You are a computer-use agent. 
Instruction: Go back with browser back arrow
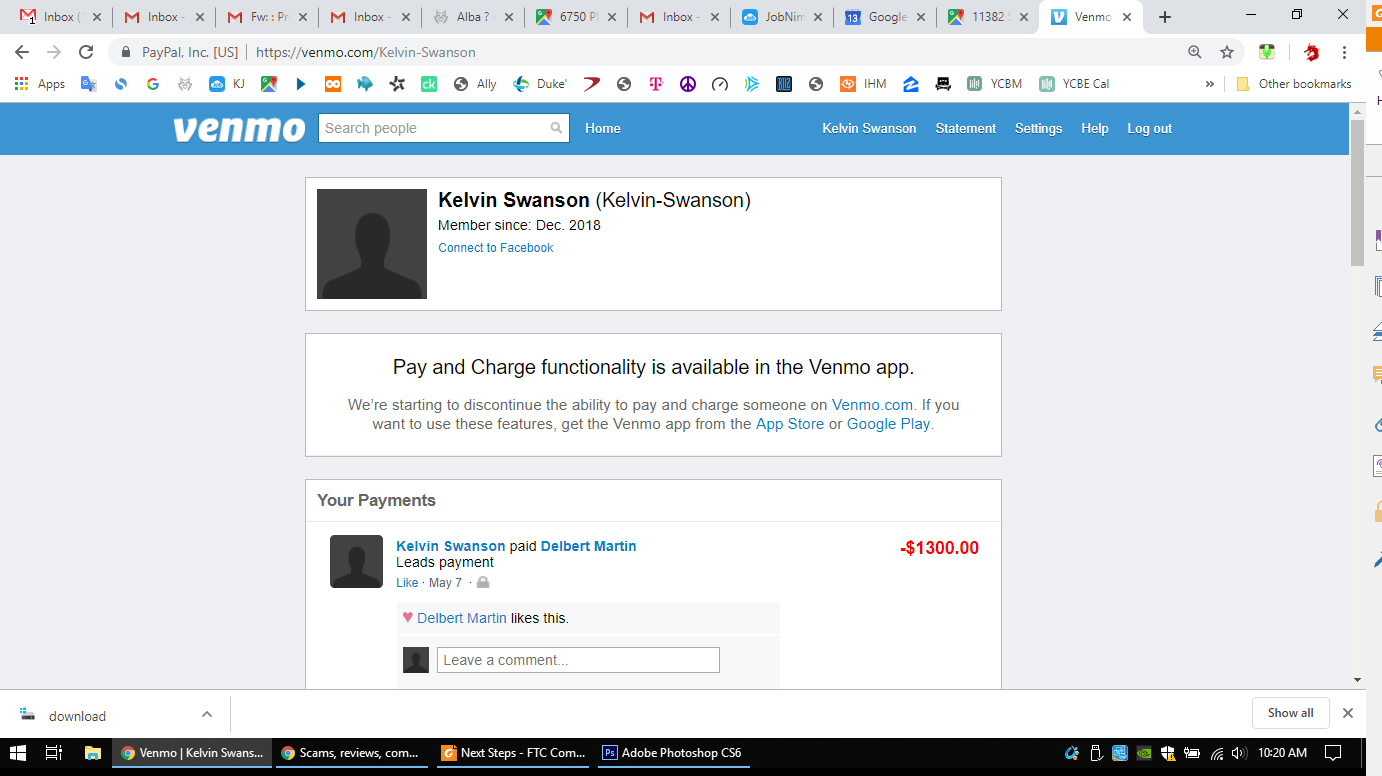coord(22,52)
